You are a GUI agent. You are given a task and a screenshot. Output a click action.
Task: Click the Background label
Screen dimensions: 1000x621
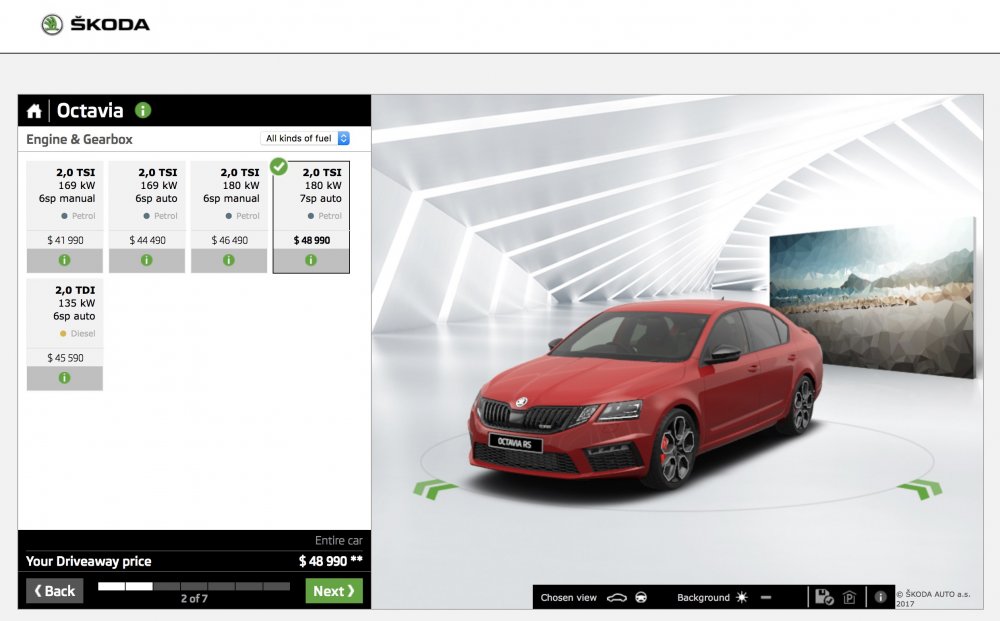pos(703,598)
